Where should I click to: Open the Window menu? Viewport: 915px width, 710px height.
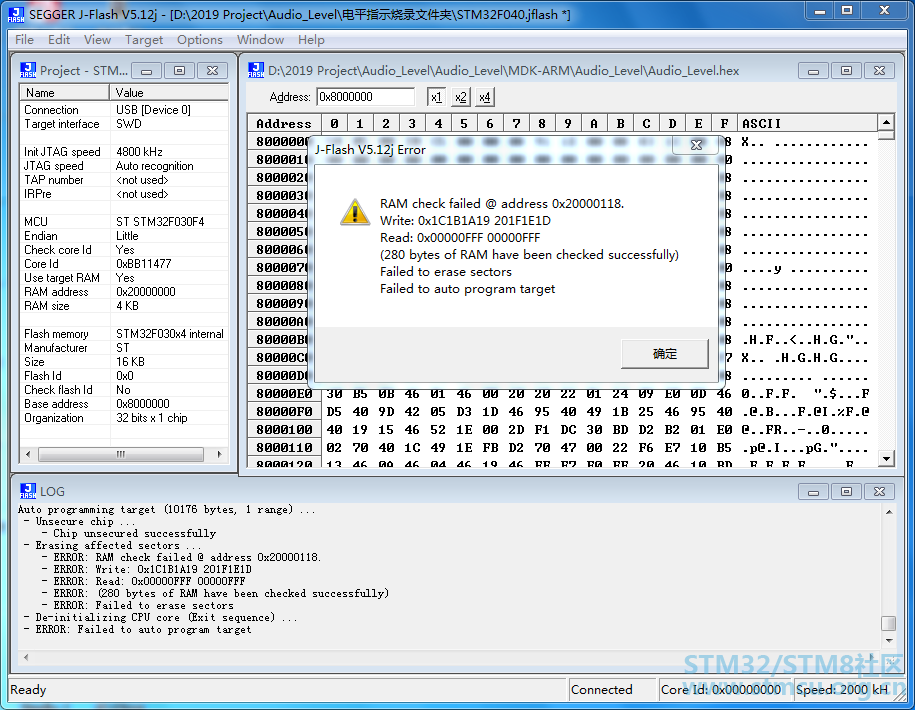coord(260,40)
